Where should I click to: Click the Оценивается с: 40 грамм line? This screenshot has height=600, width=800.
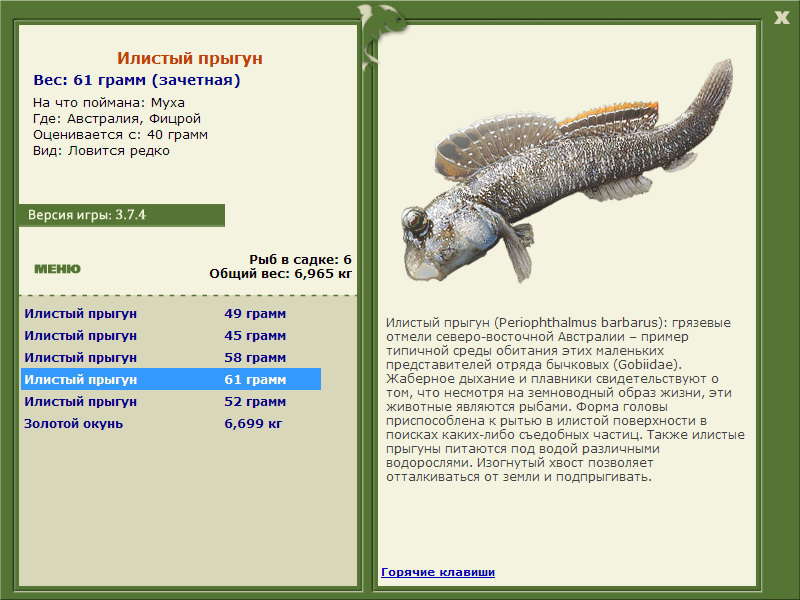[120, 135]
